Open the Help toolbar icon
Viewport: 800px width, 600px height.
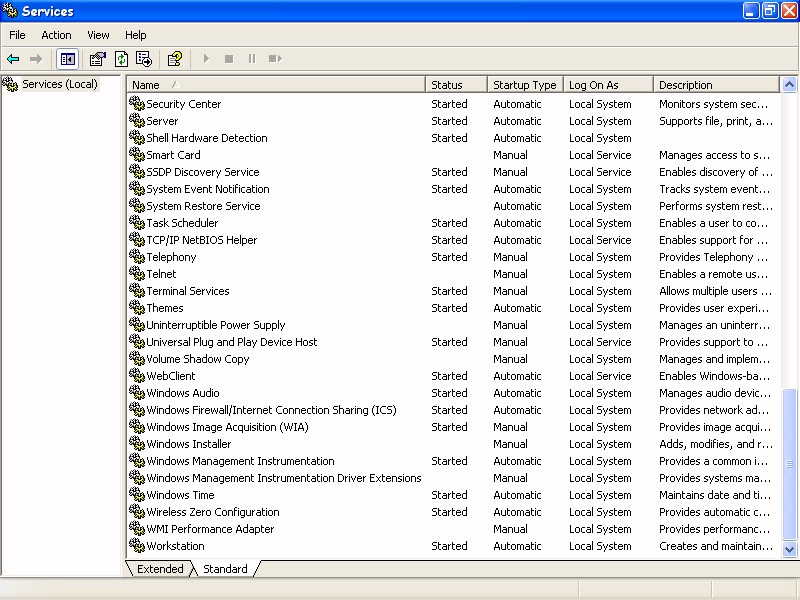(x=175, y=59)
